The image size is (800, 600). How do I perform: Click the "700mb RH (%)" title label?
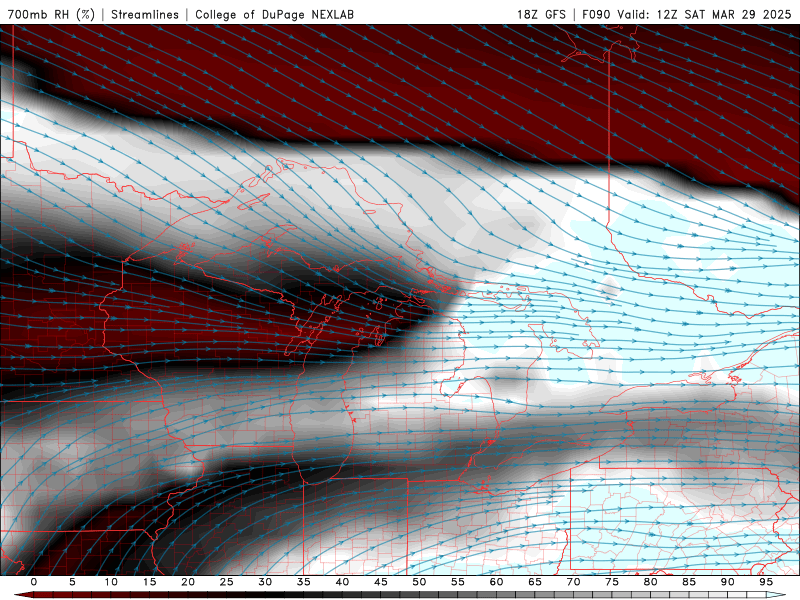tap(51, 14)
